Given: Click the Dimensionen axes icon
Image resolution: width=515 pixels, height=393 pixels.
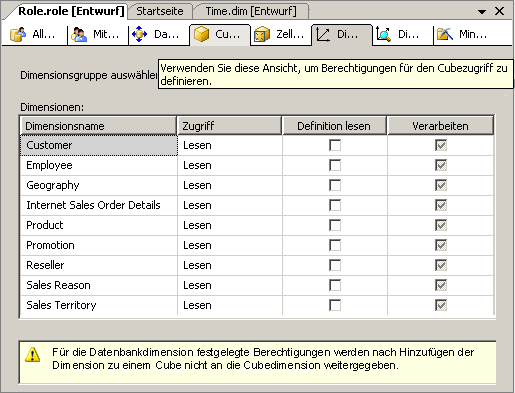Looking at the screenshot, I should pos(323,34).
